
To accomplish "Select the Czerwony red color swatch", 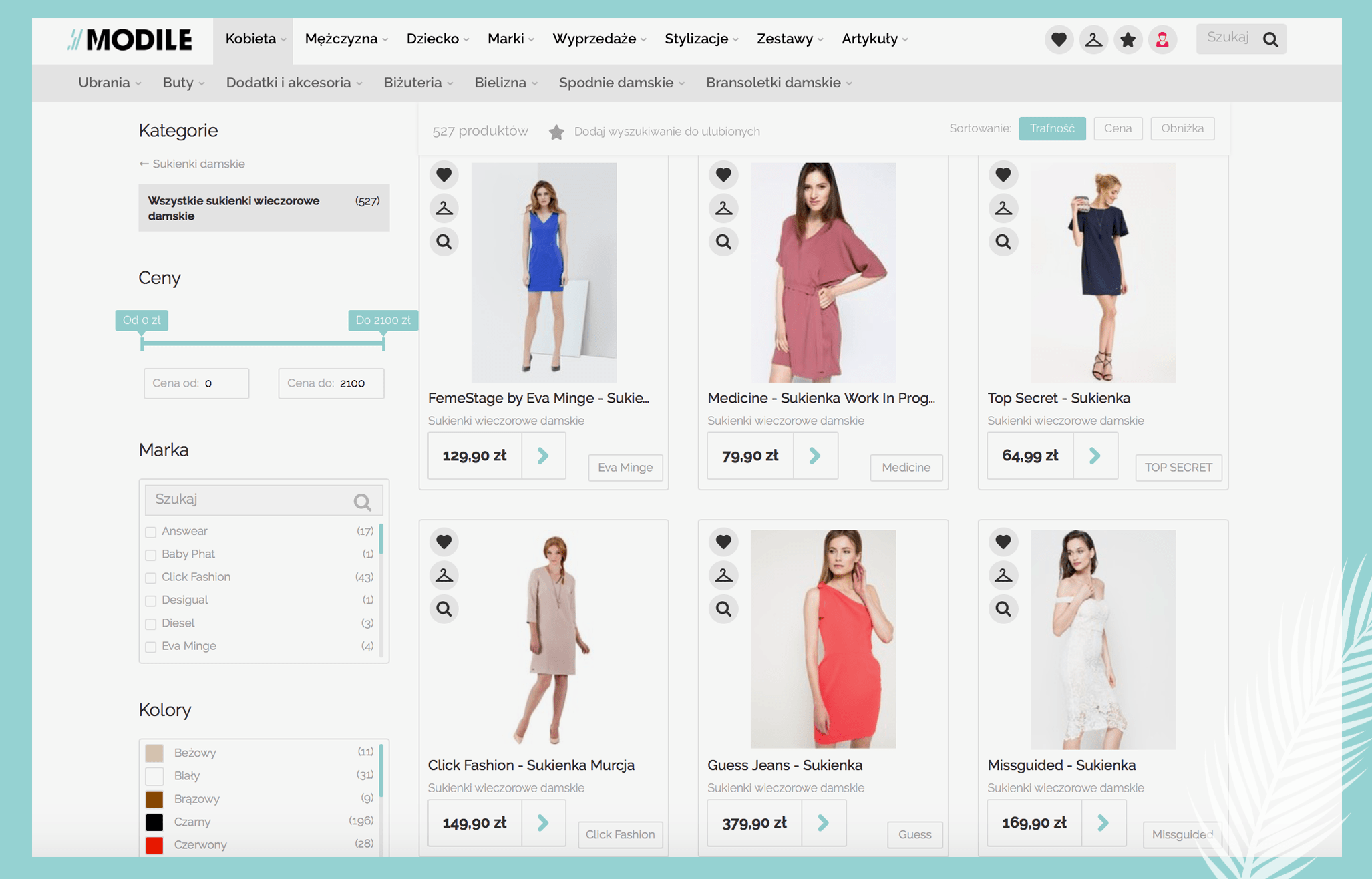I will tap(154, 845).
